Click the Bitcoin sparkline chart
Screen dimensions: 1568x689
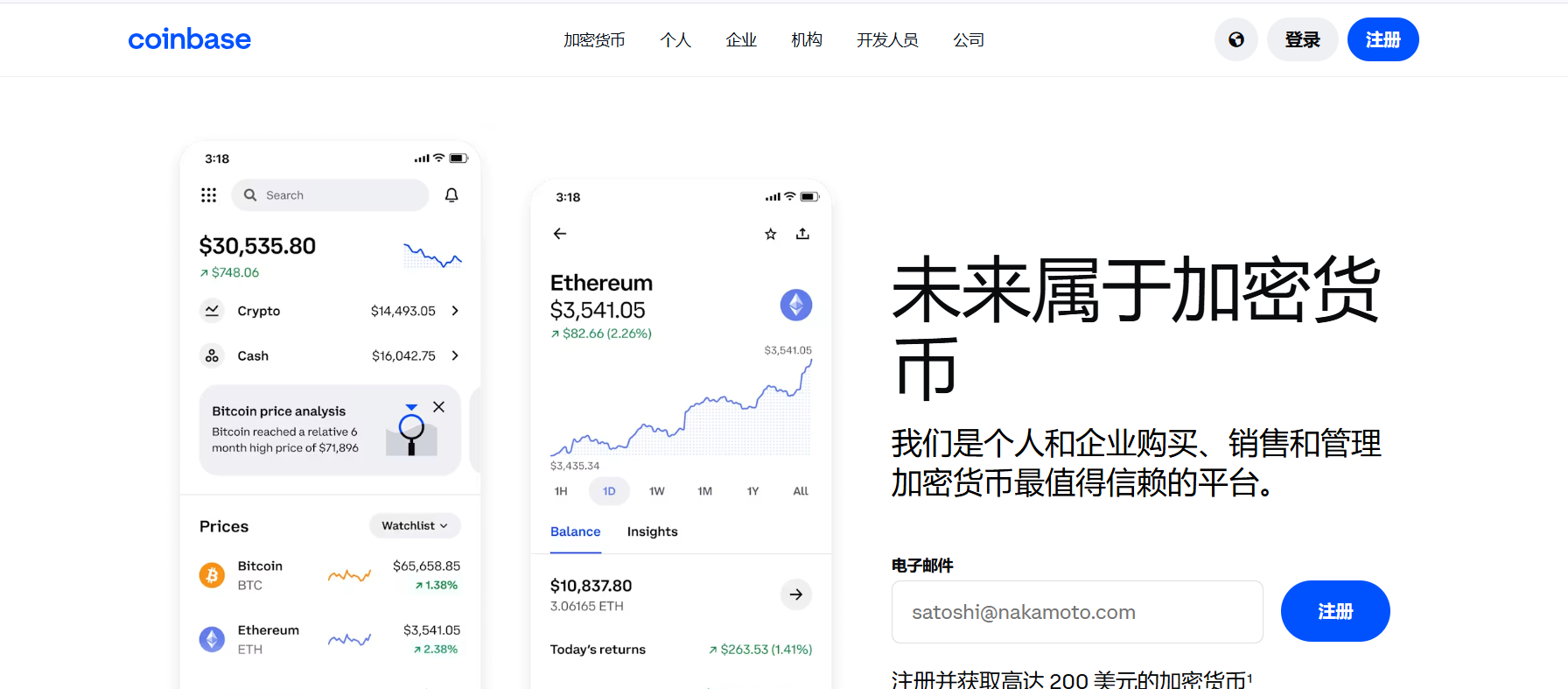pos(349,575)
